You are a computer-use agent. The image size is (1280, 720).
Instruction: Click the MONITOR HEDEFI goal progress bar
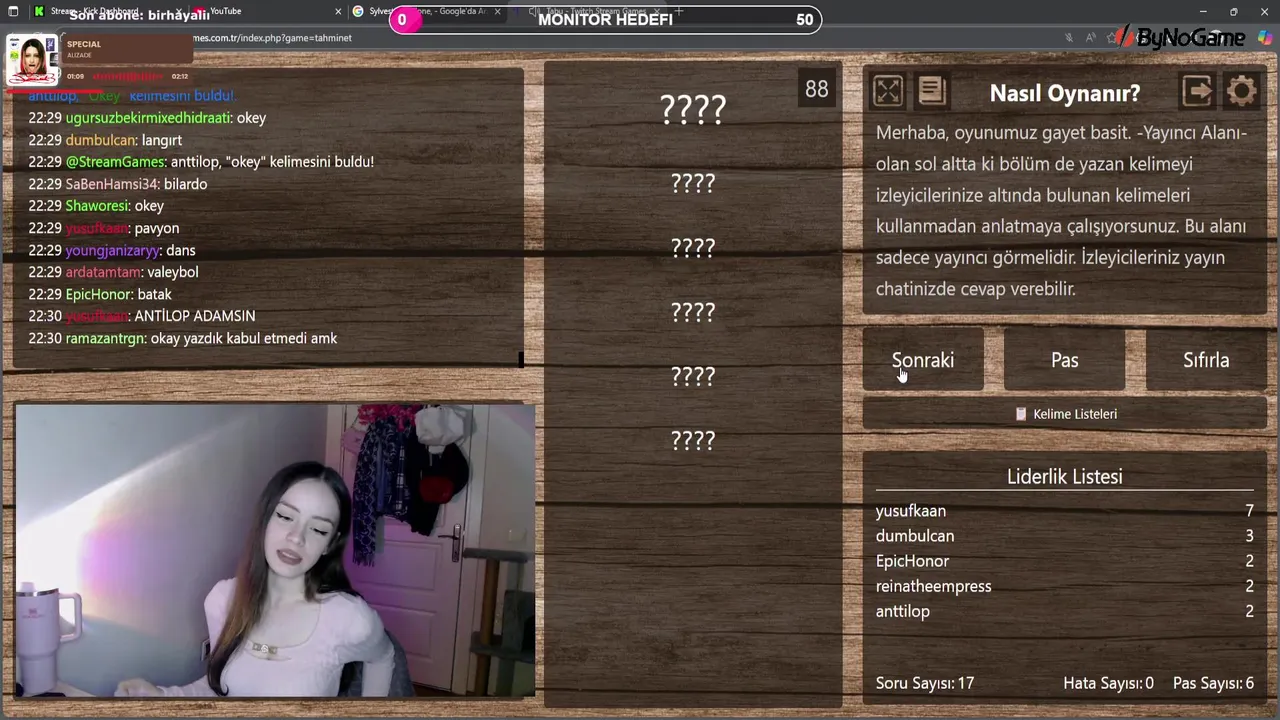605,19
